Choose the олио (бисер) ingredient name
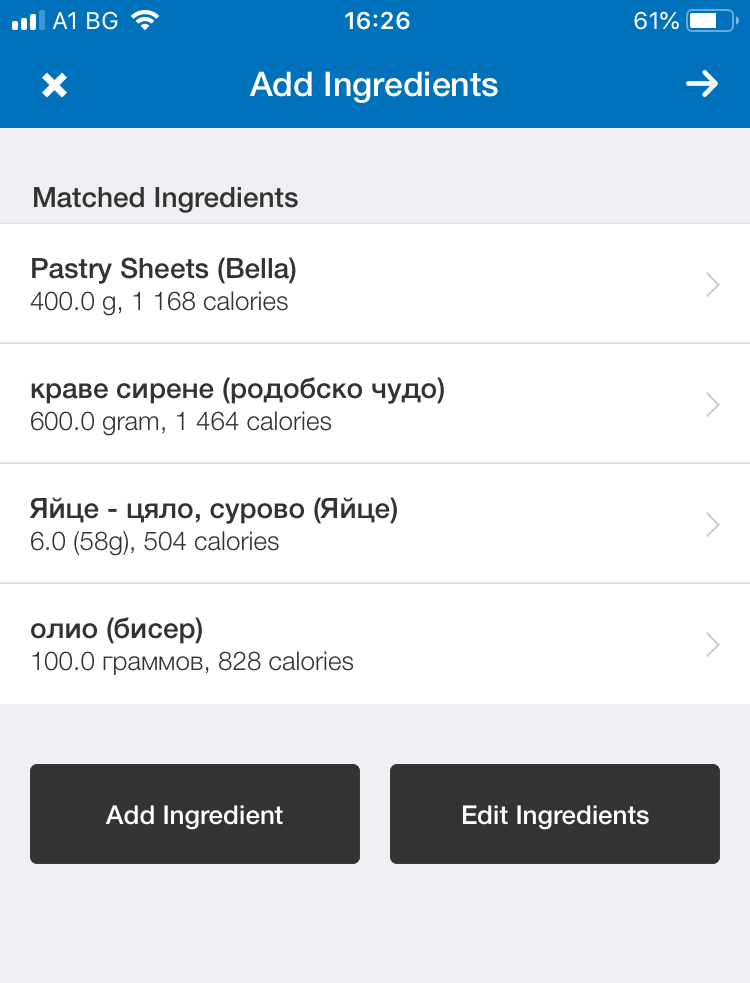 click(x=117, y=629)
